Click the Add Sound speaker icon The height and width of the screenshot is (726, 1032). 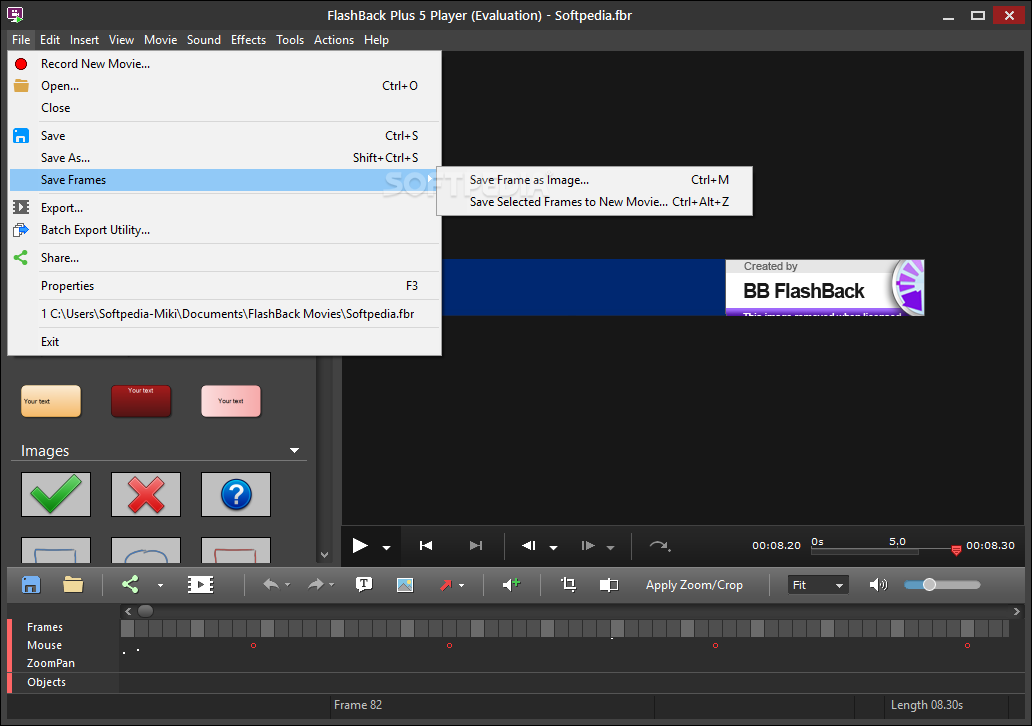click(511, 584)
